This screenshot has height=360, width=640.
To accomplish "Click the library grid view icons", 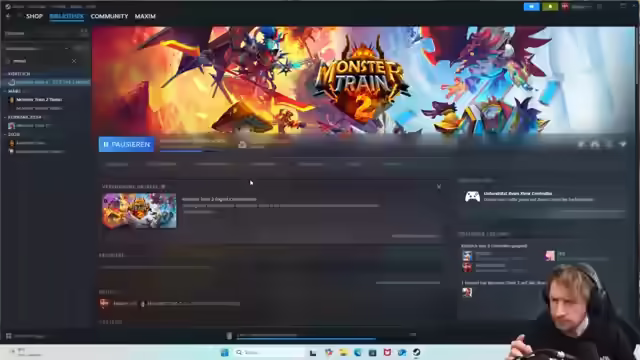I will tap(84, 31).
